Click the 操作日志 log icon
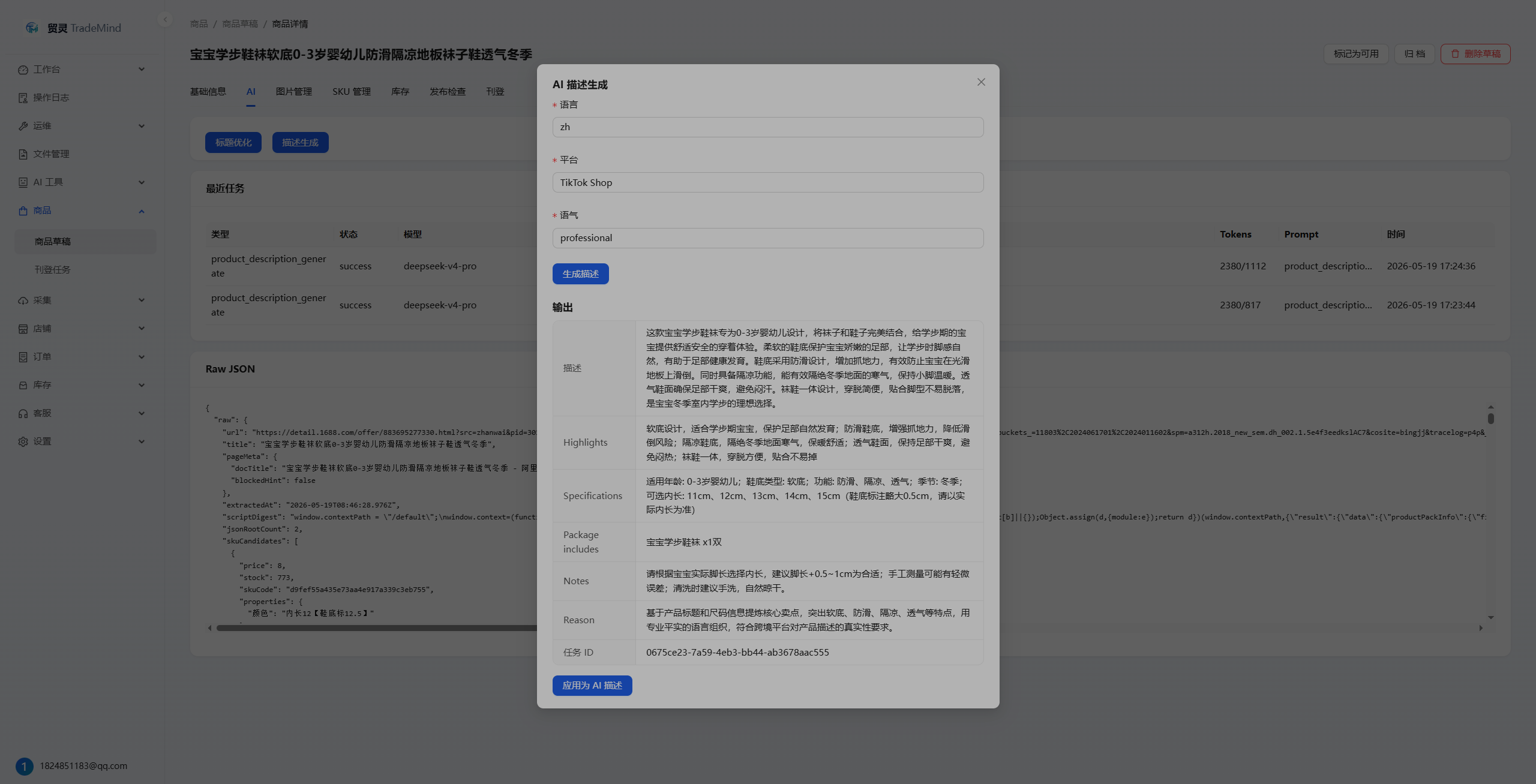 [x=23, y=98]
